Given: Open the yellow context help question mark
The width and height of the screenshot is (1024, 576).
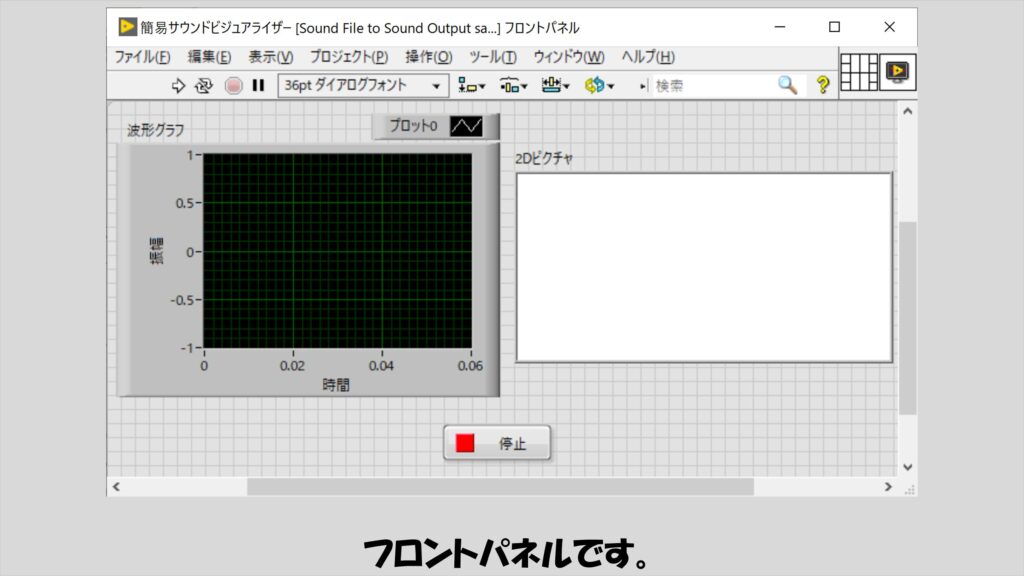Looking at the screenshot, I should click(x=823, y=86).
